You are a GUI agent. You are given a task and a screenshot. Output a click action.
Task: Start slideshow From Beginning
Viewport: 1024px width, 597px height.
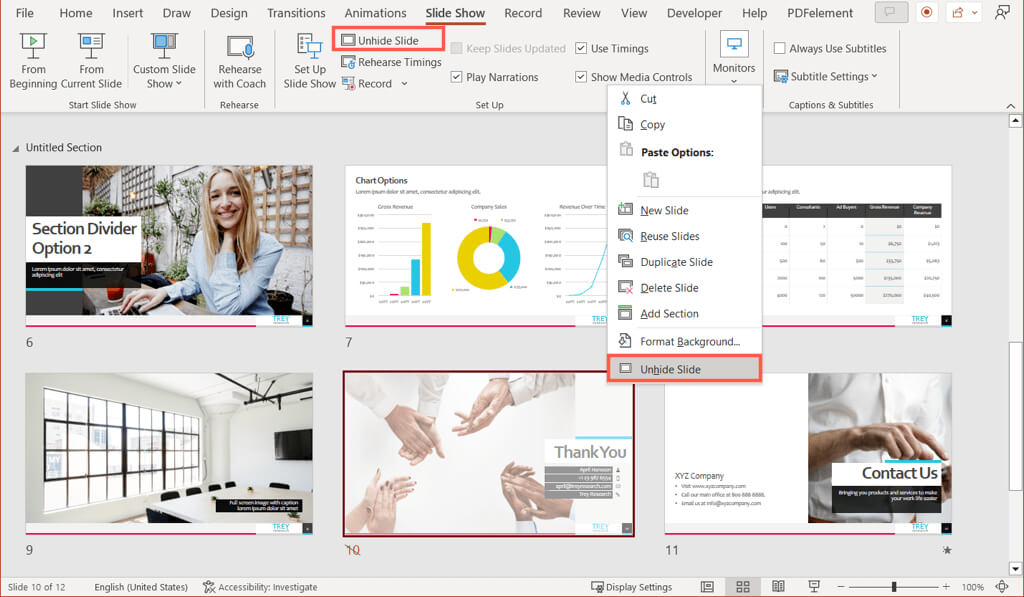[x=33, y=61]
